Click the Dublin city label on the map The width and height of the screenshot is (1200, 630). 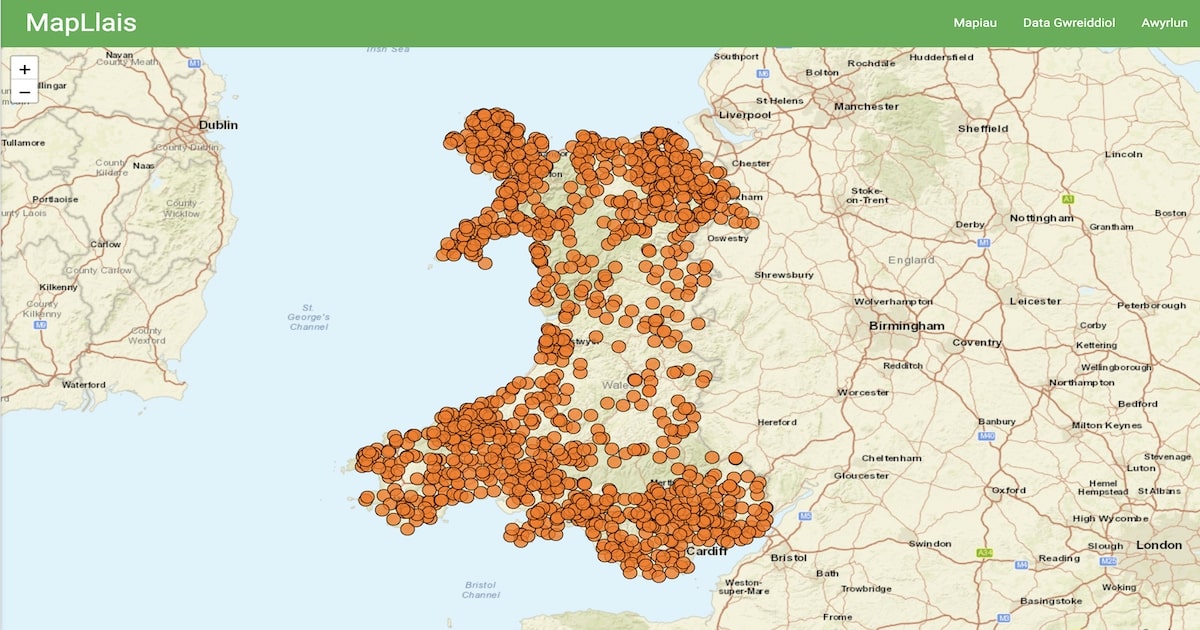[218, 125]
